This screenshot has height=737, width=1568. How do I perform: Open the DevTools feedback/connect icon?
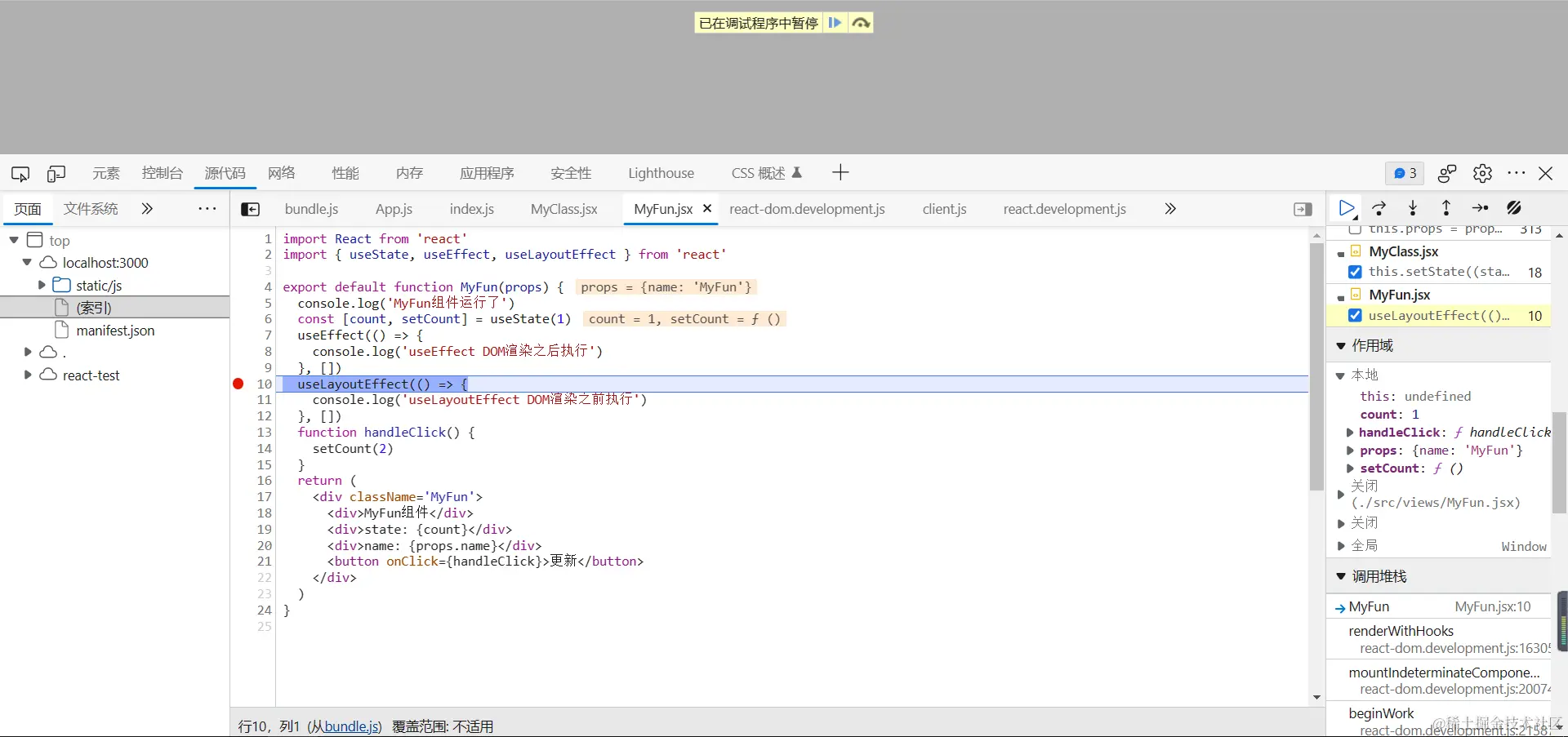[1447, 173]
